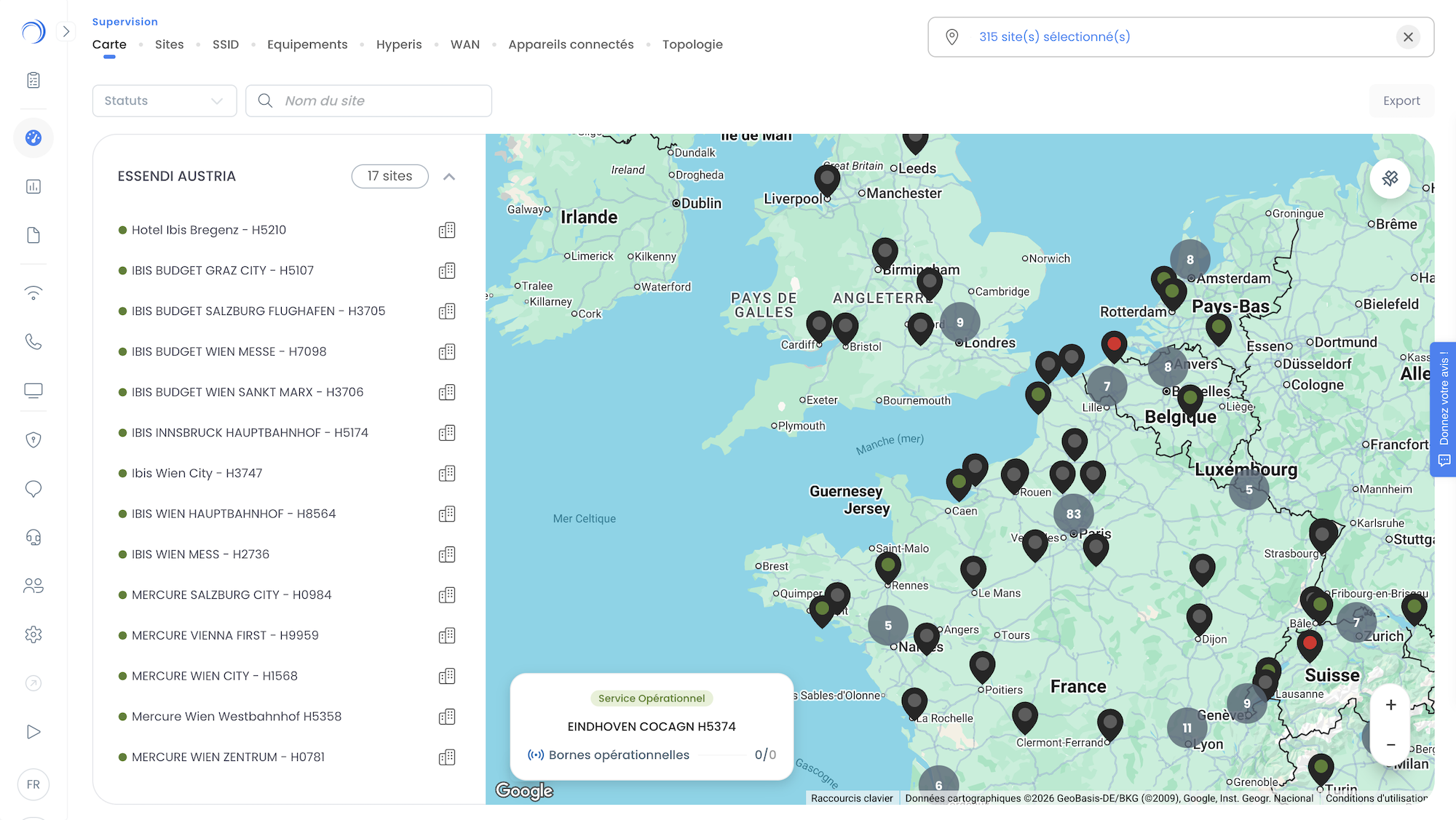Open the monitor screen sidebar icon
This screenshot has width=1456, height=820.
[x=33, y=391]
